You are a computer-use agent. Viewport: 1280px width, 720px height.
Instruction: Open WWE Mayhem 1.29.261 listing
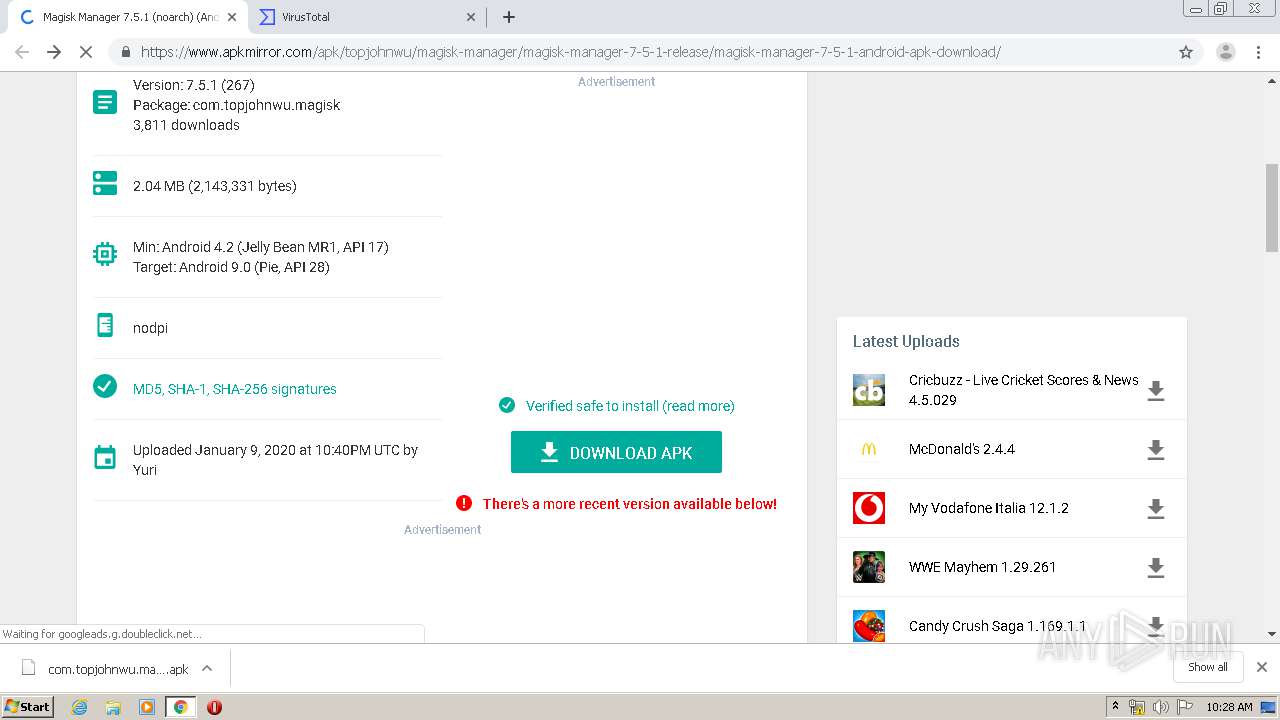(x=983, y=567)
